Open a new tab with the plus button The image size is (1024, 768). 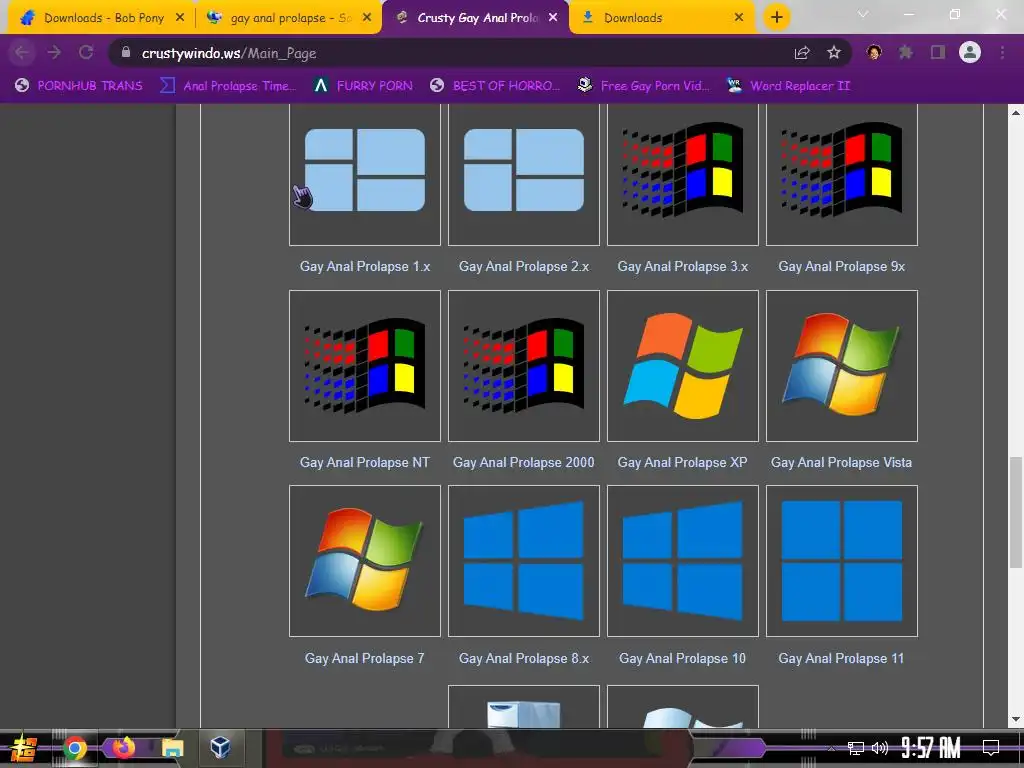(776, 18)
